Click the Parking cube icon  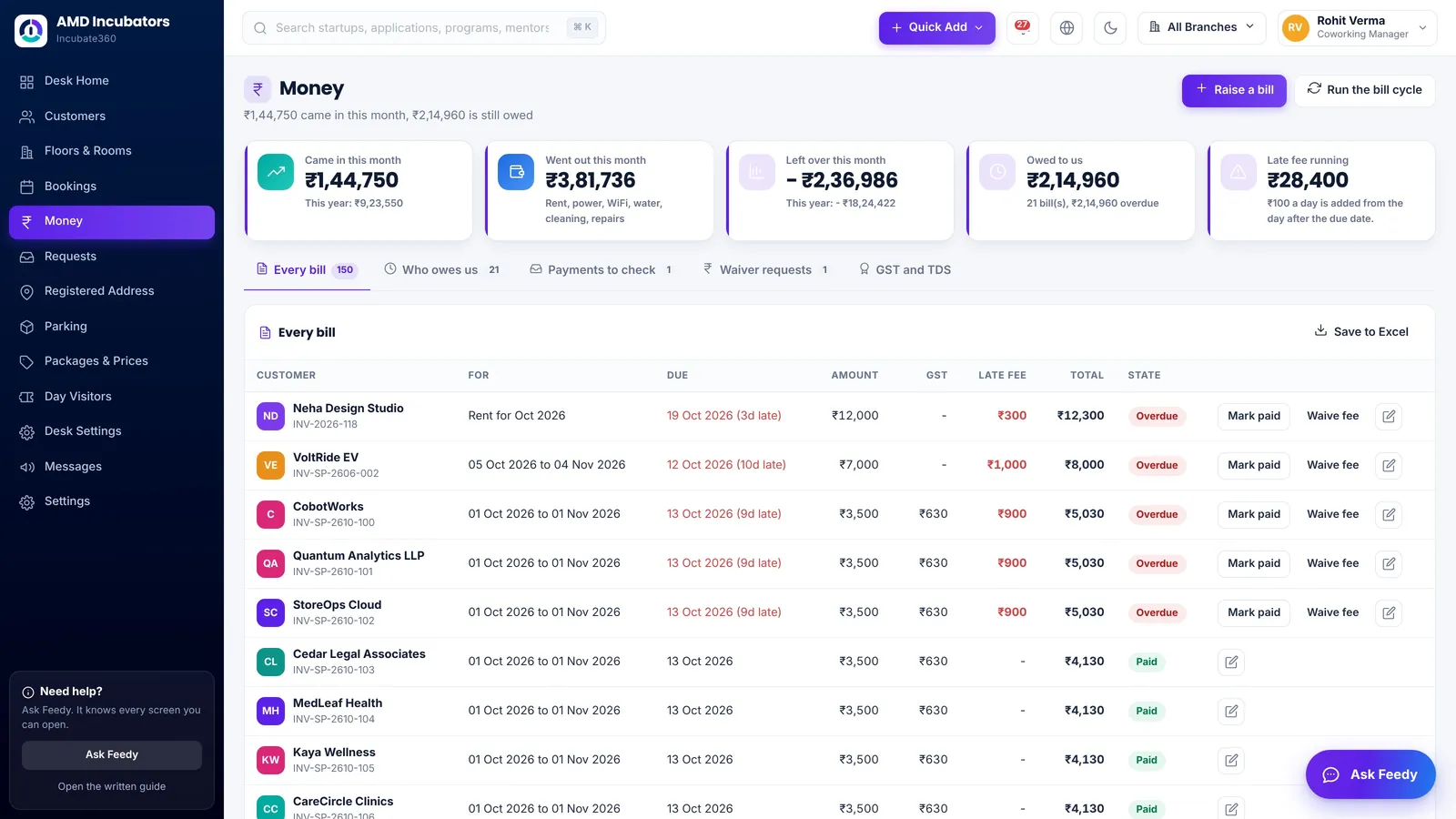coord(27,328)
